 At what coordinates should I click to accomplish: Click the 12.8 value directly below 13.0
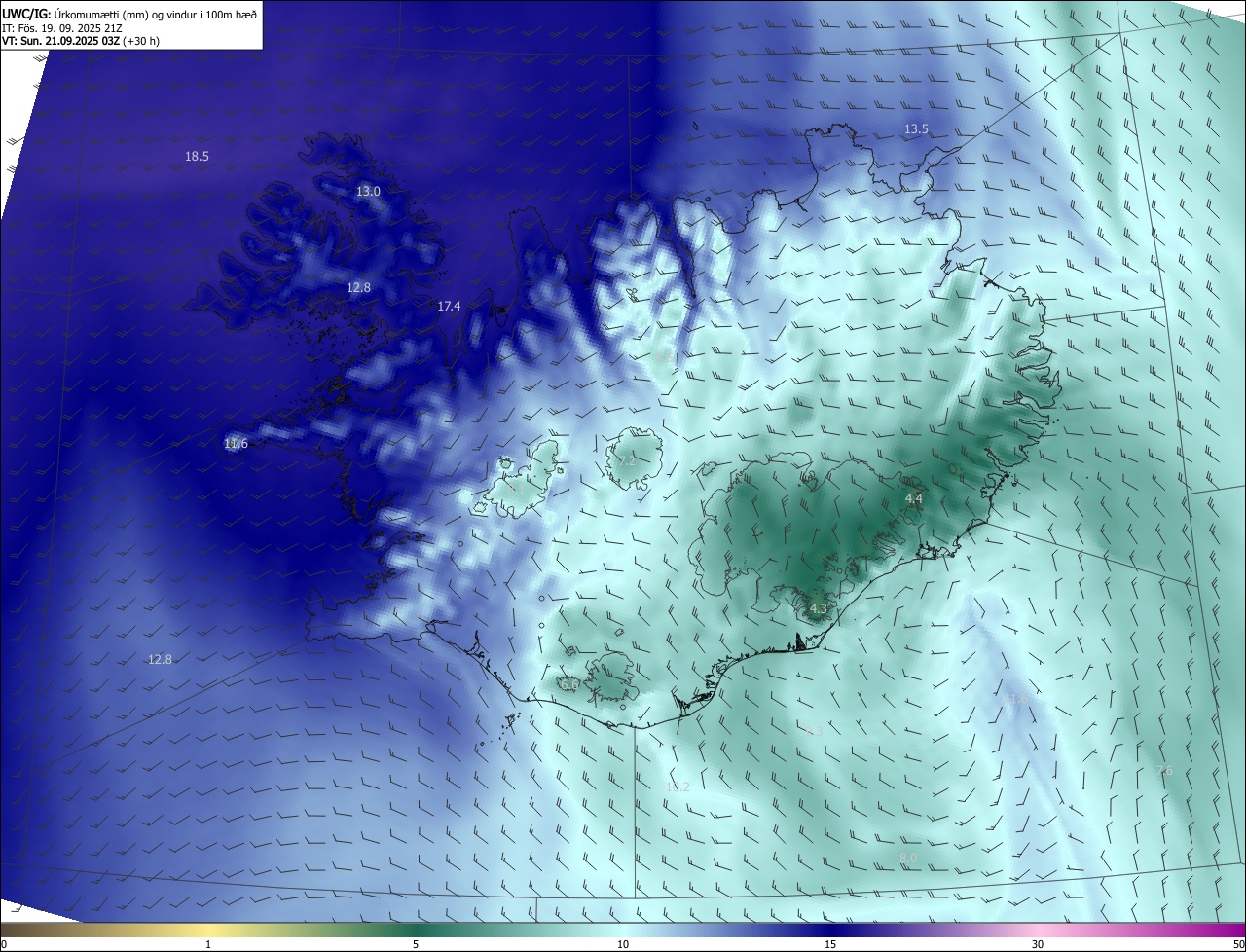coord(358,288)
